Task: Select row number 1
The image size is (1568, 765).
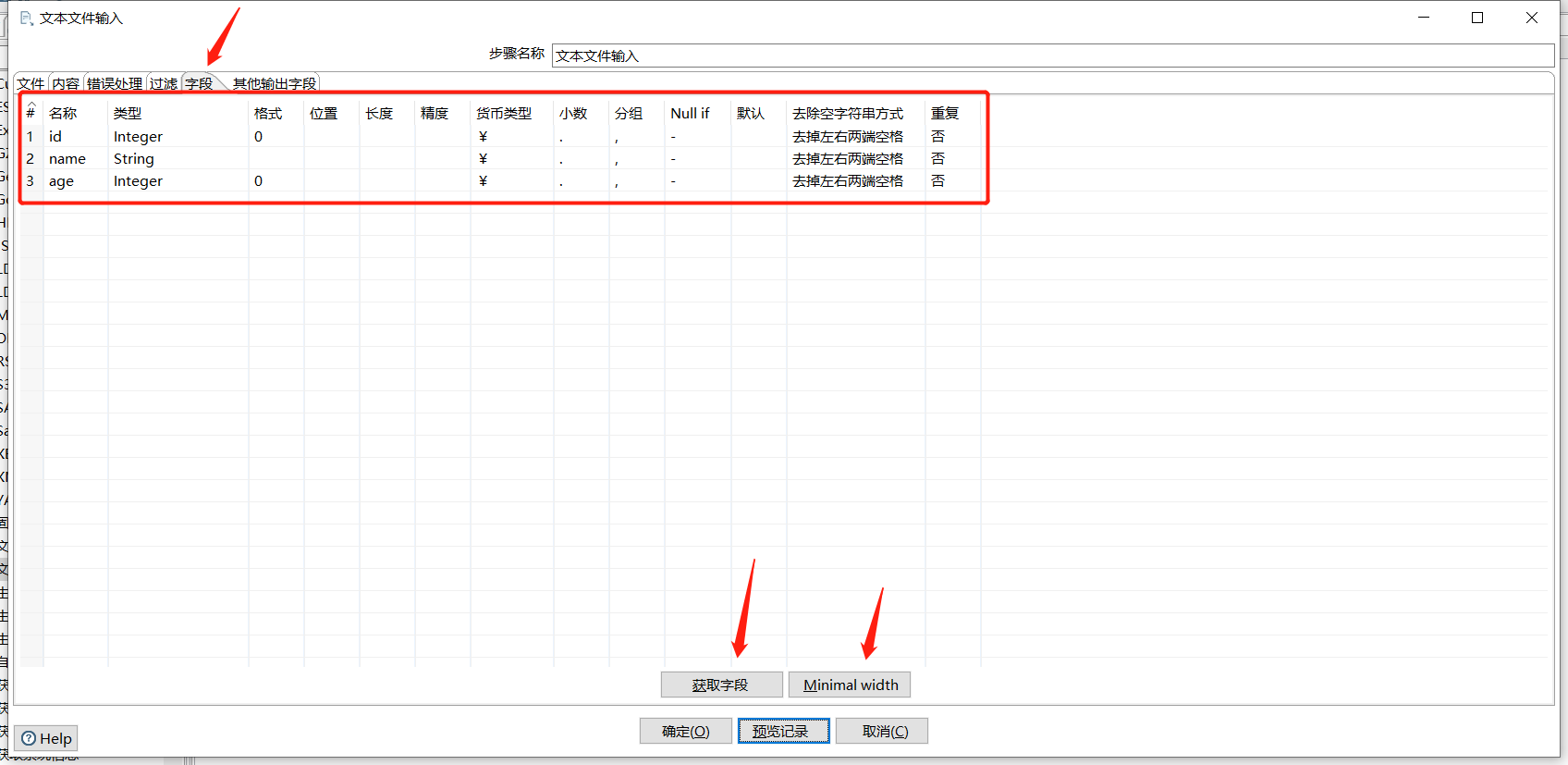Action: pyautogui.click(x=31, y=136)
